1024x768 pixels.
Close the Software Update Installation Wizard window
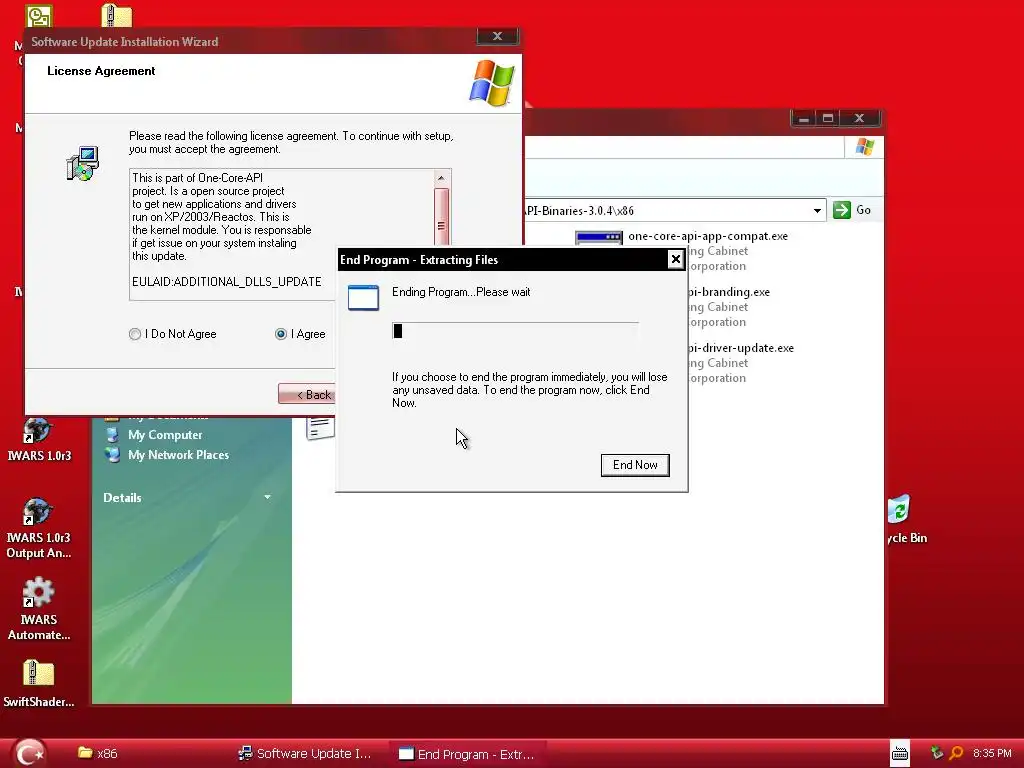point(498,36)
